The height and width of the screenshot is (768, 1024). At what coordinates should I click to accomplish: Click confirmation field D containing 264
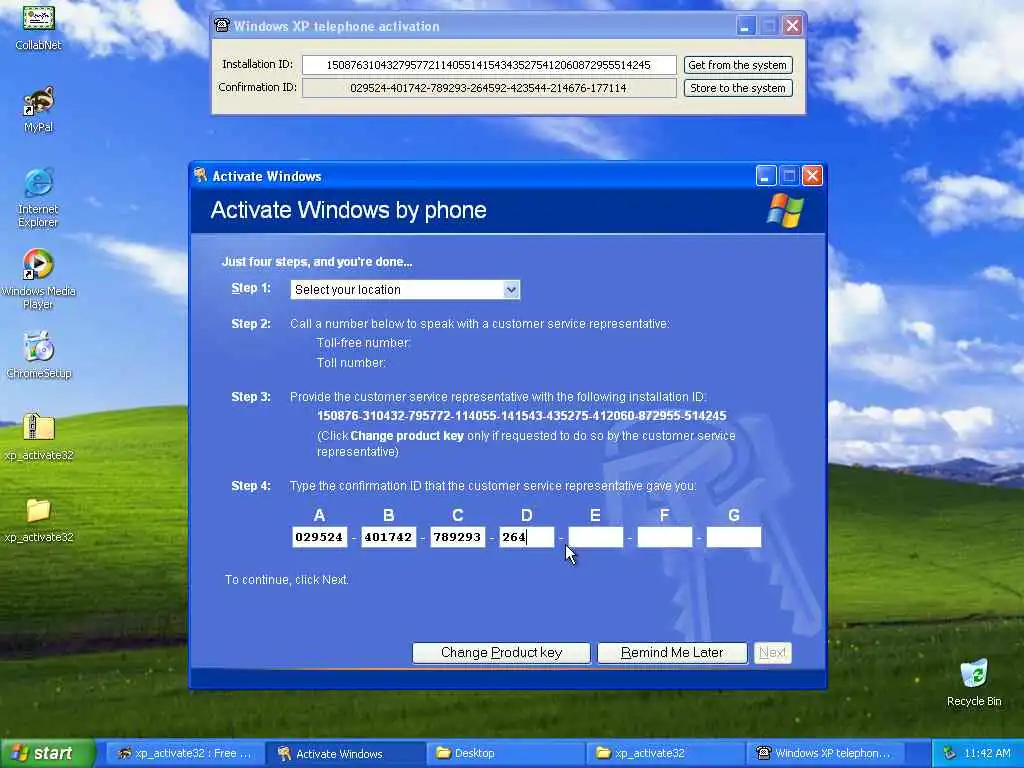click(x=526, y=537)
